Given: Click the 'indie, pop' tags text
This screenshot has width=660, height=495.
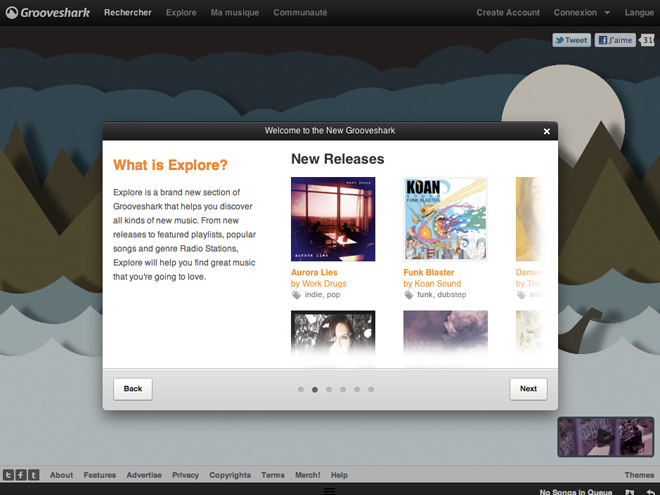Looking at the screenshot, I should (x=322, y=295).
